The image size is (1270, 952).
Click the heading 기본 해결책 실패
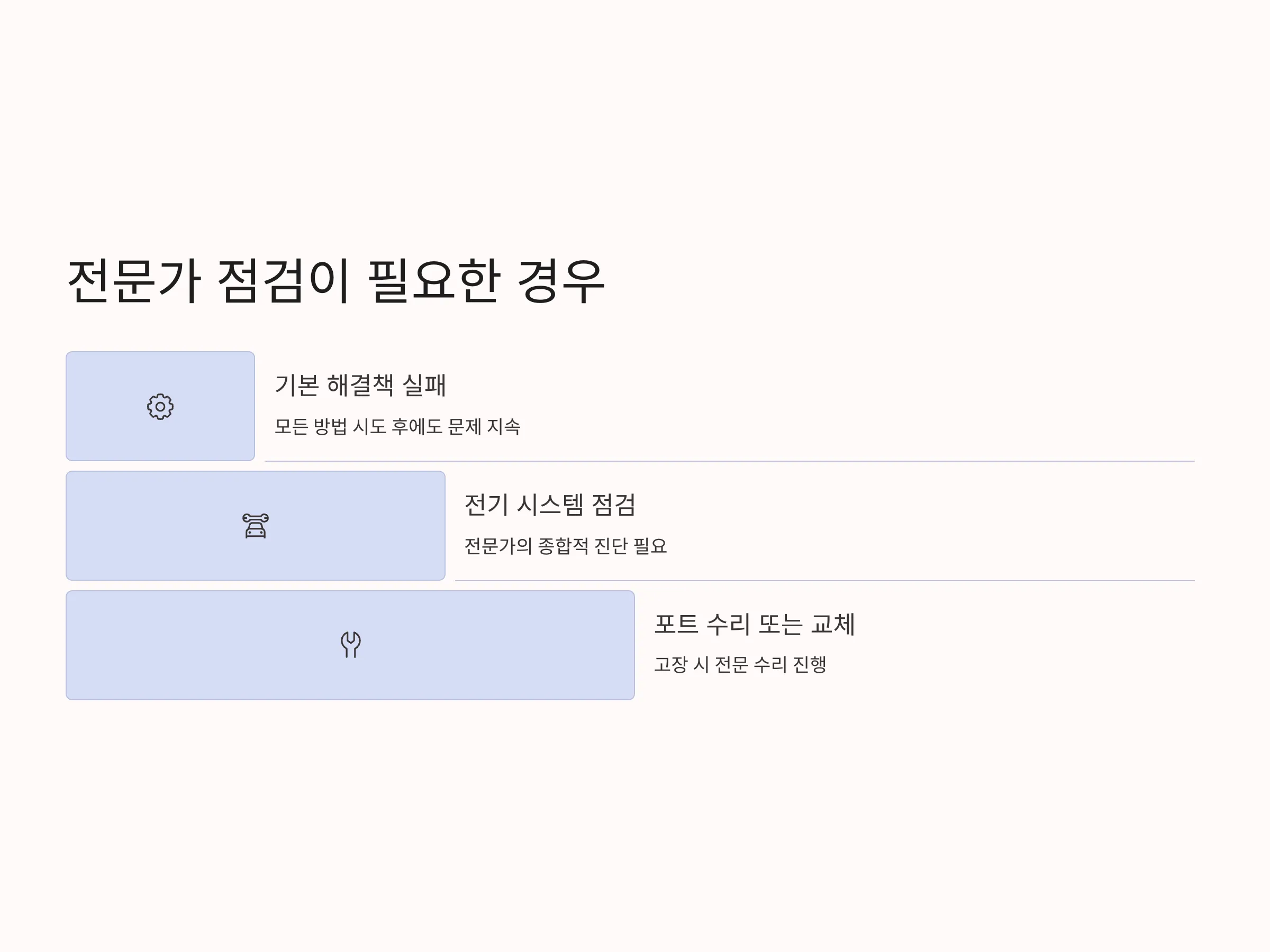pyautogui.click(x=360, y=385)
